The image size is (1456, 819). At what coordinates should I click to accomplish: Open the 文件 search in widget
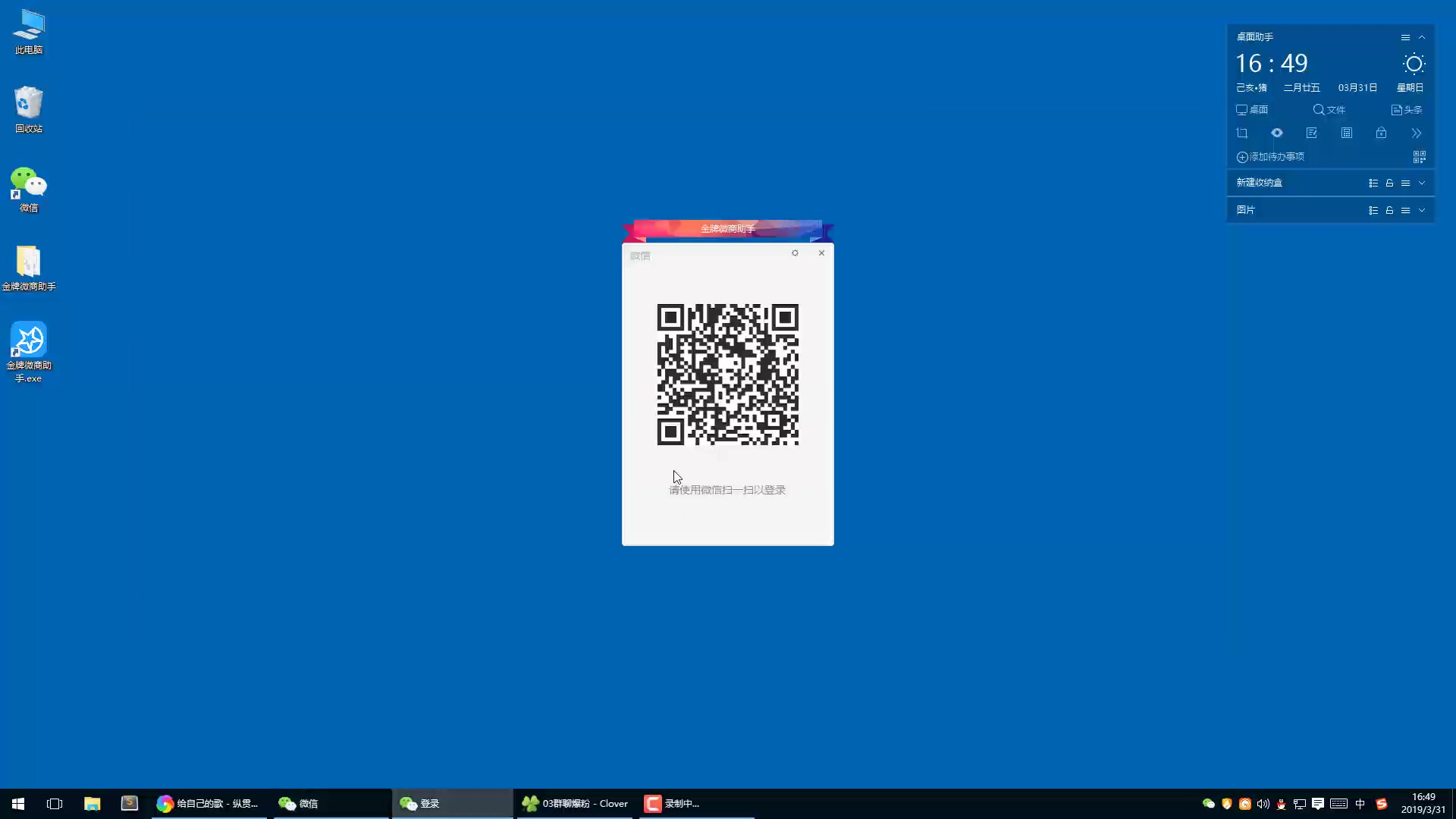pos(1329,110)
